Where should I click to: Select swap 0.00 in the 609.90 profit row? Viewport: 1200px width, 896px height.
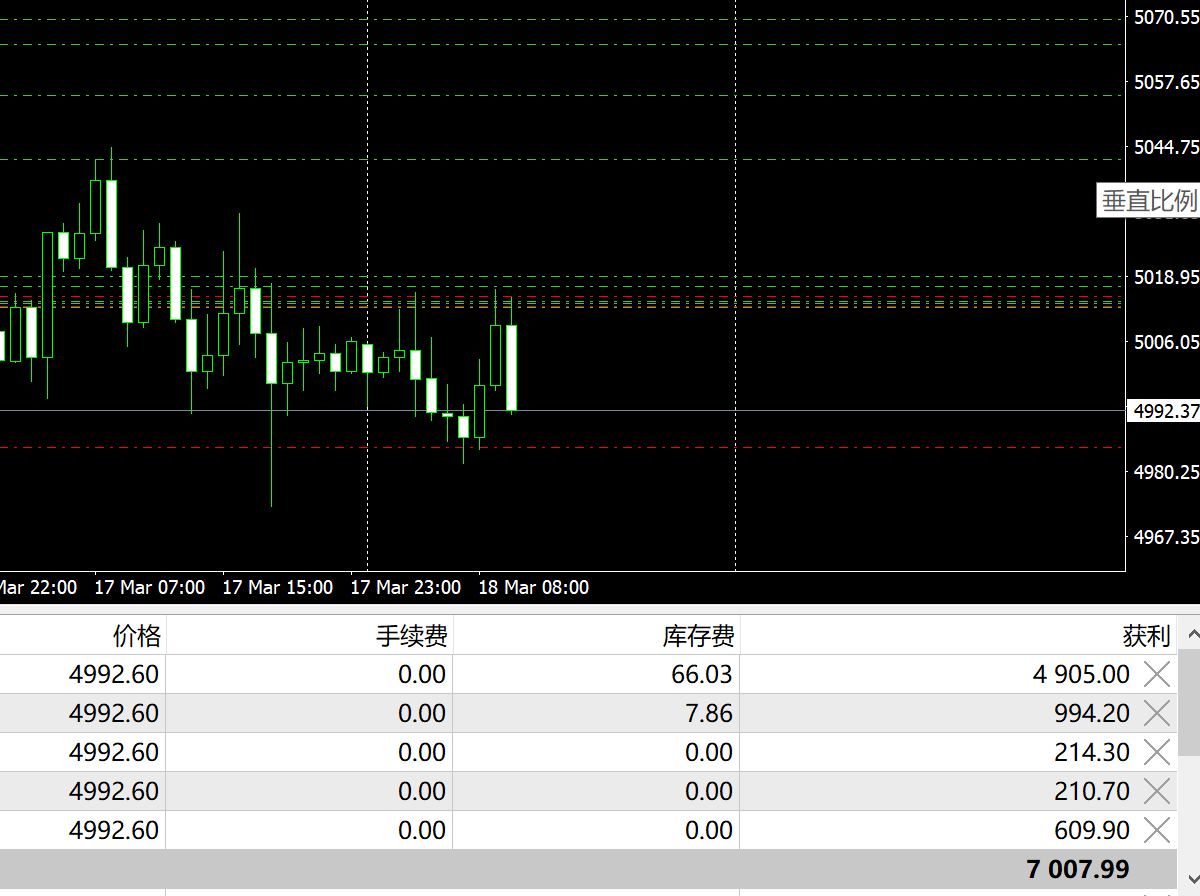(709, 830)
